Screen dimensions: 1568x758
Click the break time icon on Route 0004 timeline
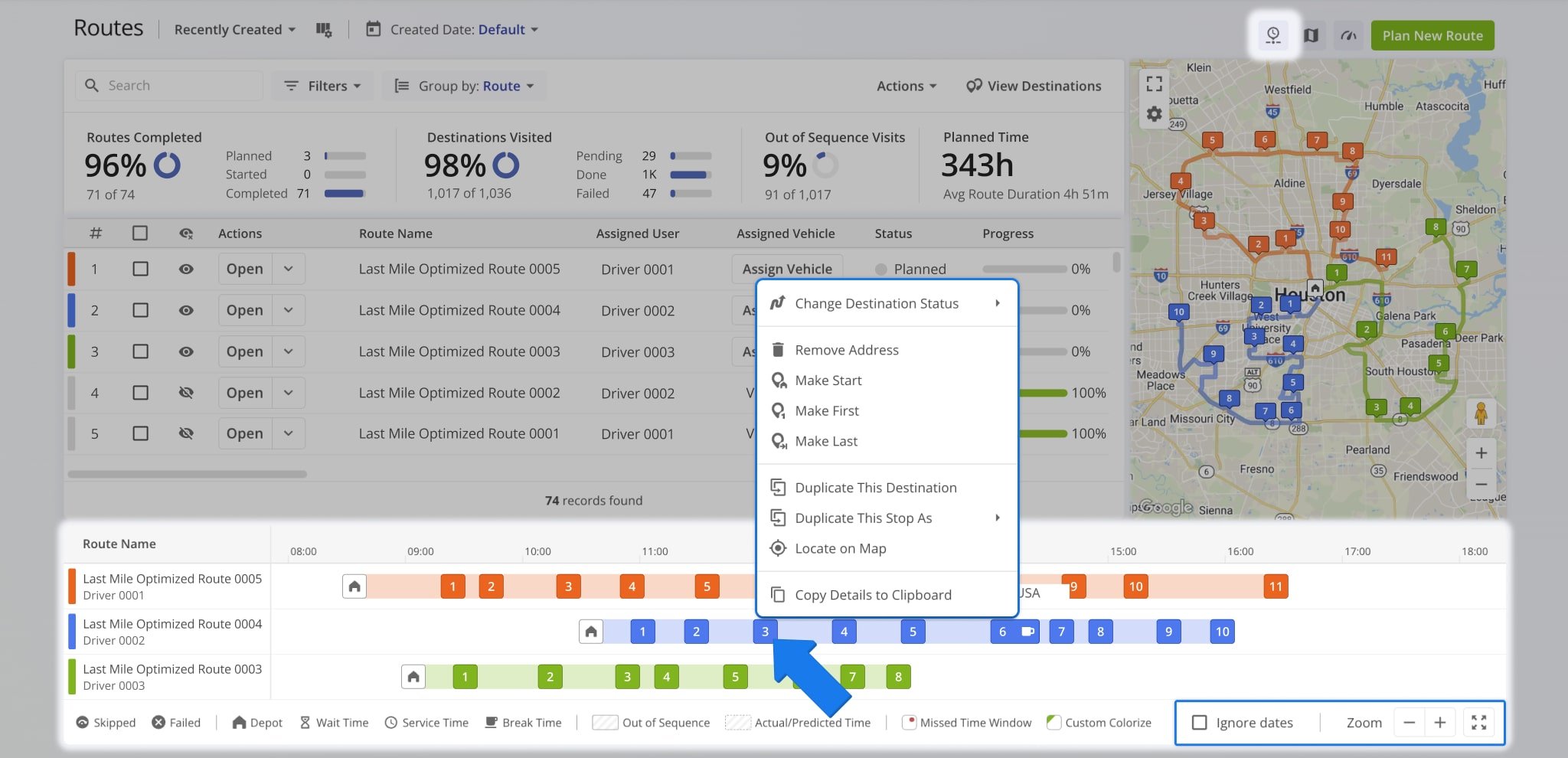[x=1027, y=632]
